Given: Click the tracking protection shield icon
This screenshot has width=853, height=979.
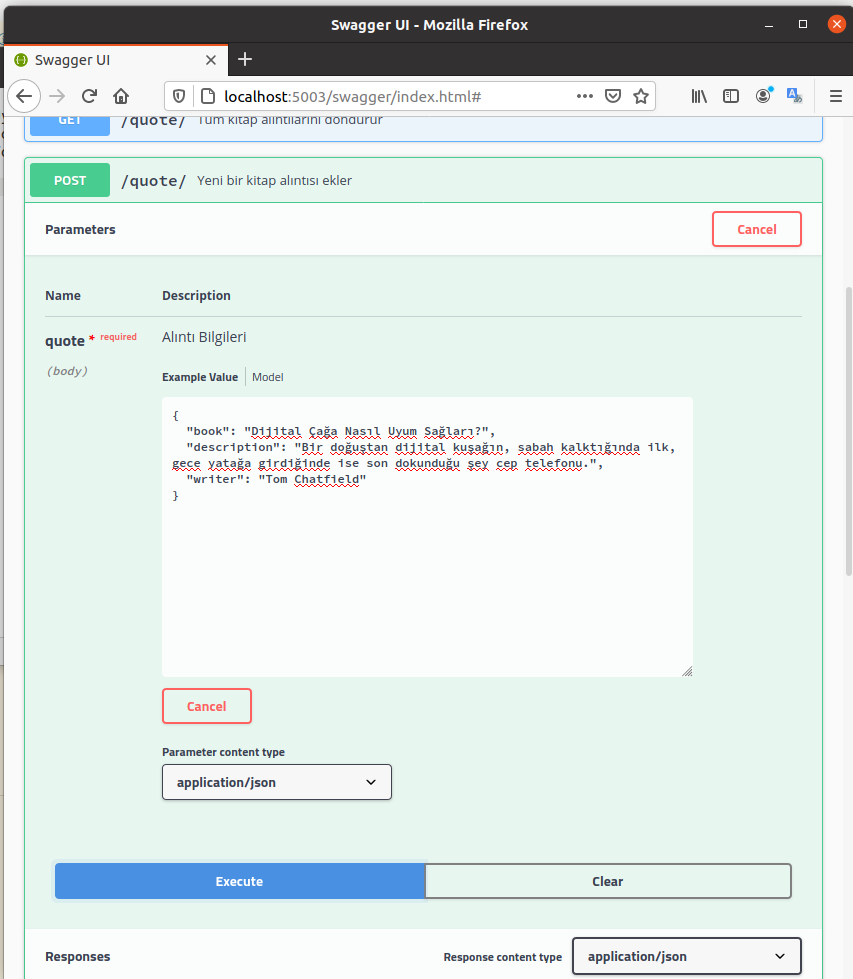Looking at the screenshot, I should tap(179, 96).
